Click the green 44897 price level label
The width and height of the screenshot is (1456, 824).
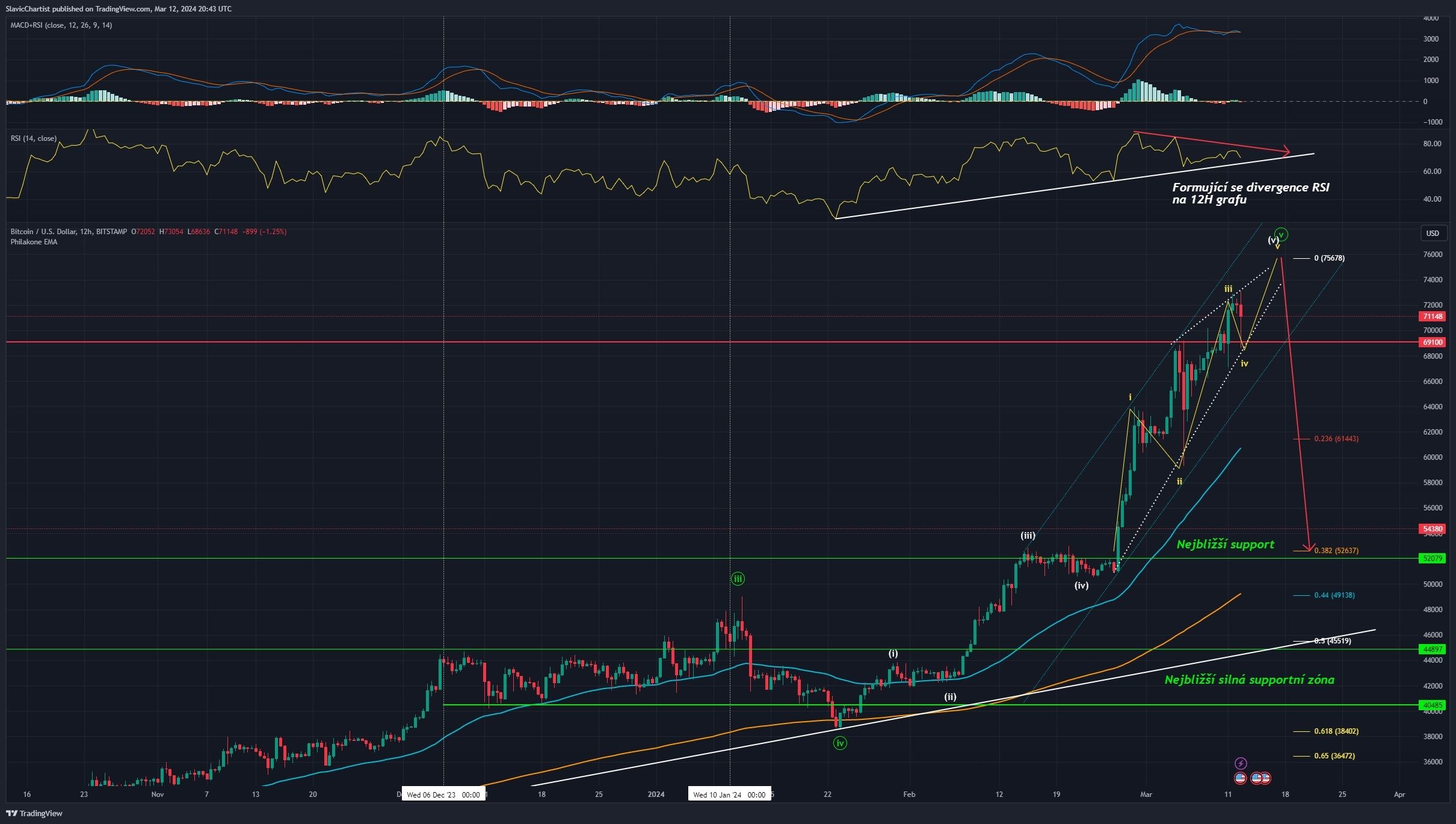[x=1433, y=649]
